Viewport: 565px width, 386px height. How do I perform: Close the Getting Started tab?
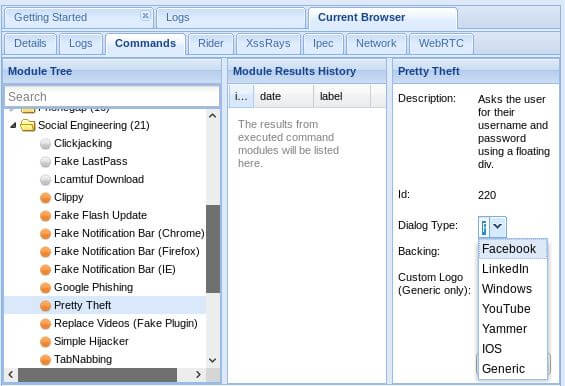(145, 15)
